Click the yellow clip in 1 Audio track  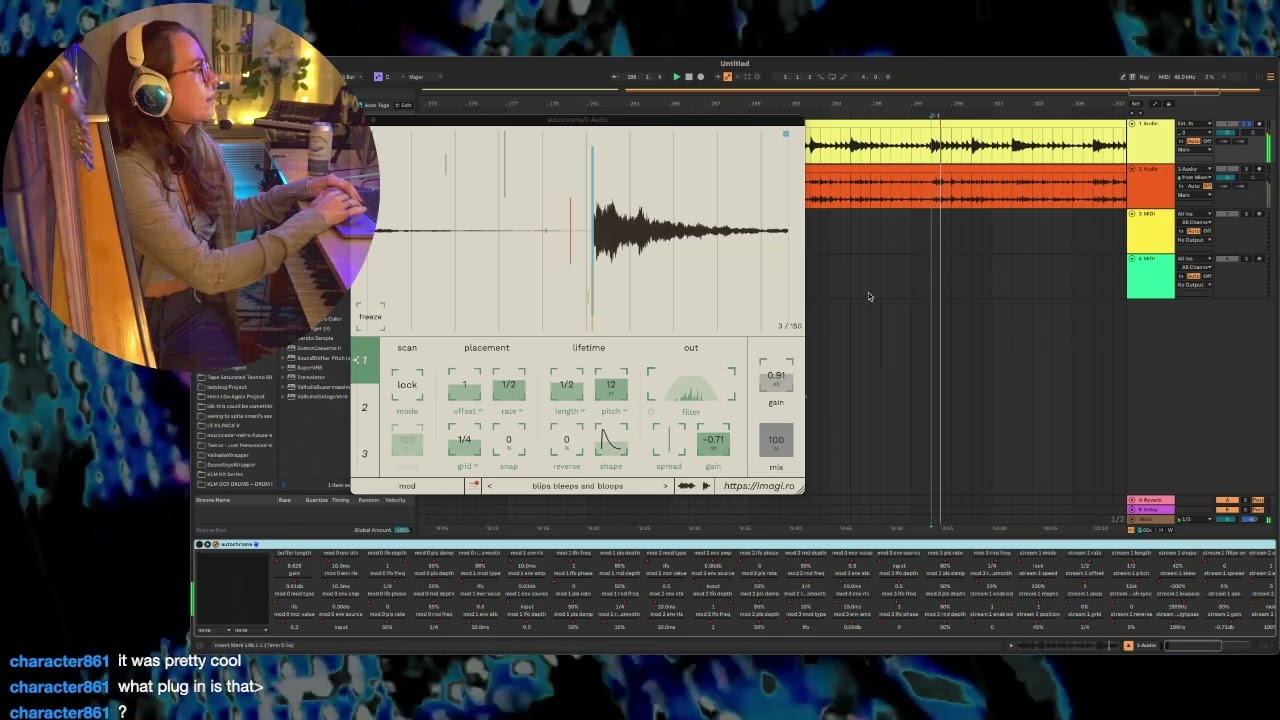(x=965, y=141)
